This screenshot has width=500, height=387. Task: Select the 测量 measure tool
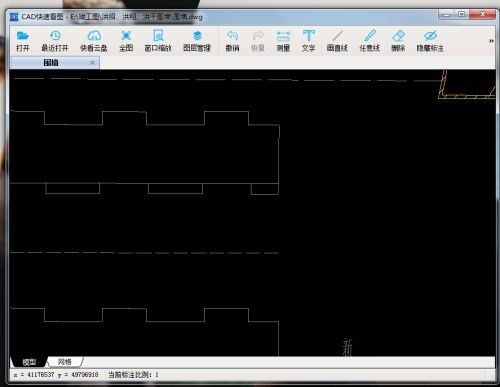click(283, 41)
